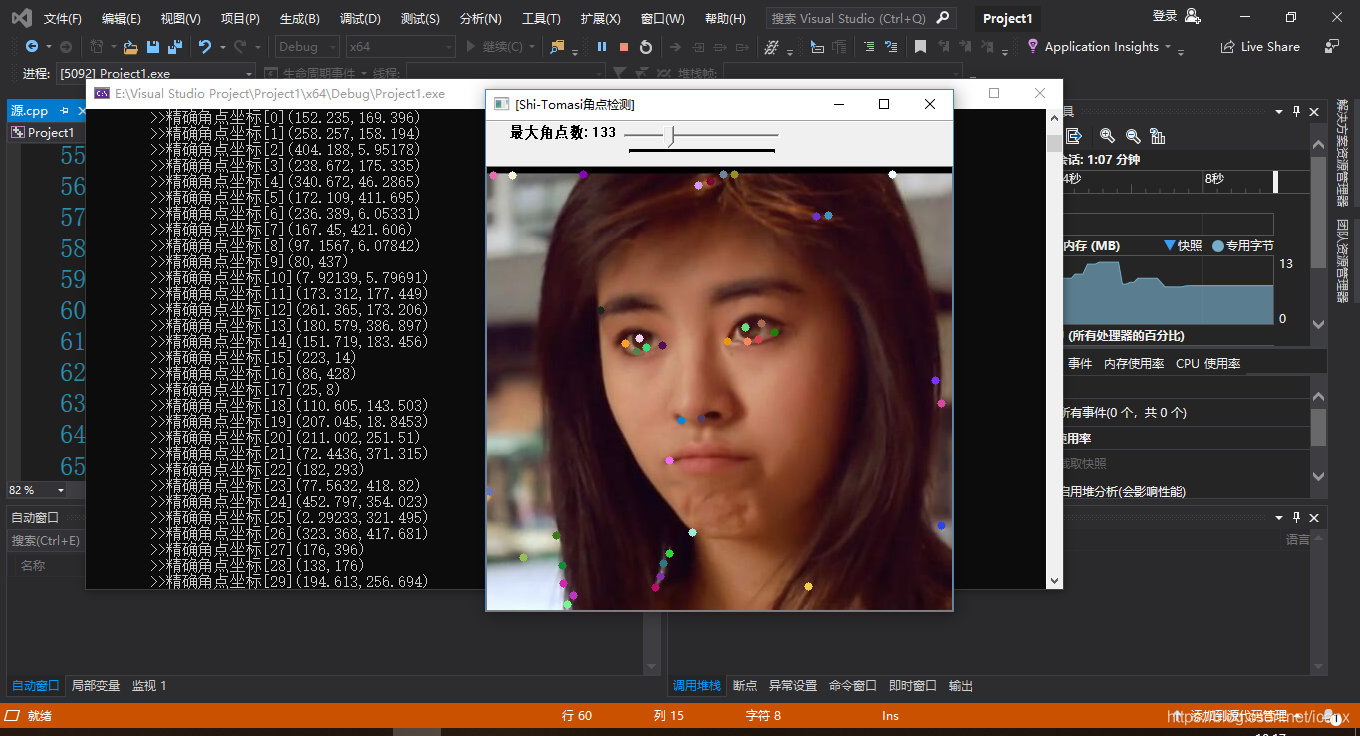This screenshot has width=1360, height=736.
Task: Zoom in on the diagnostics timeline
Action: 1107,136
